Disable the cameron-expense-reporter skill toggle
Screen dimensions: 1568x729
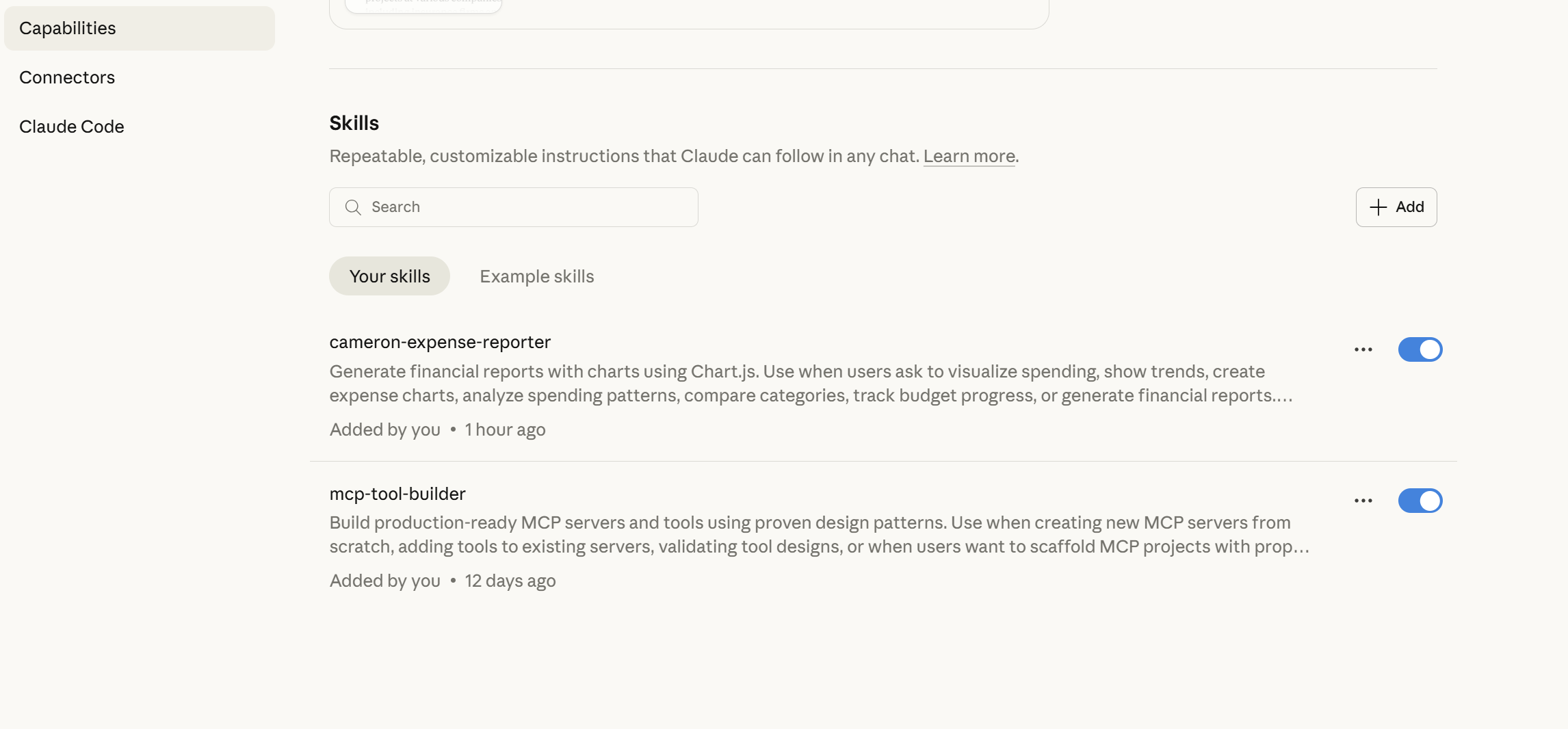click(1420, 349)
